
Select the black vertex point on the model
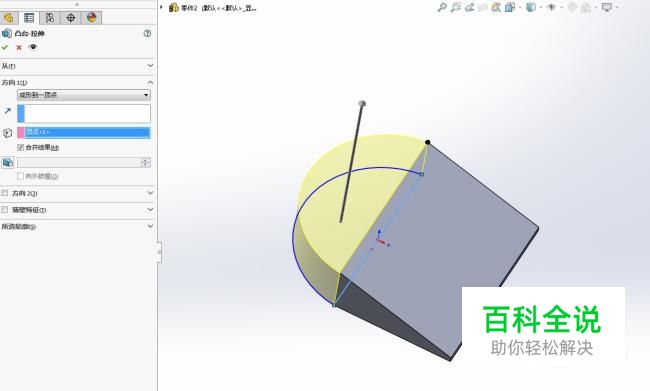pos(427,142)
